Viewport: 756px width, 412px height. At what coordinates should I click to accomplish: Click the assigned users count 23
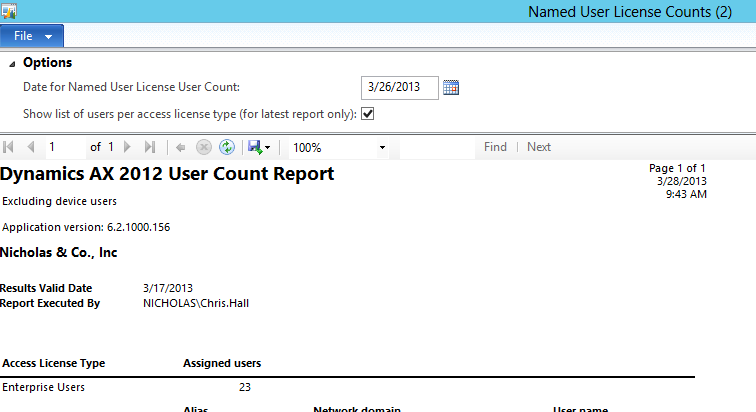pyautogui.click(x=245, y=387)
